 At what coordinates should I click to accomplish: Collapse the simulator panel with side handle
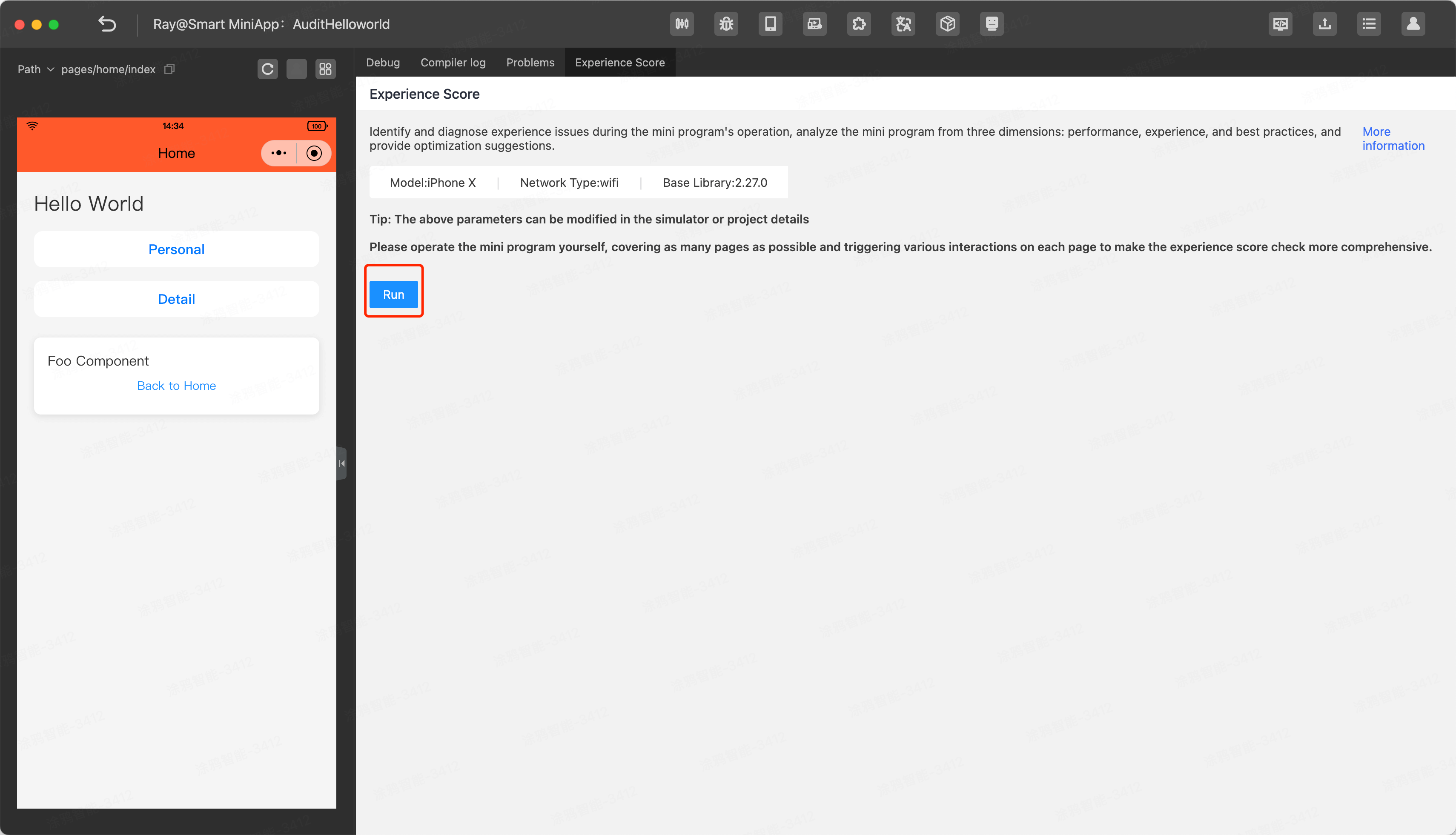click(x=341, y=463)
